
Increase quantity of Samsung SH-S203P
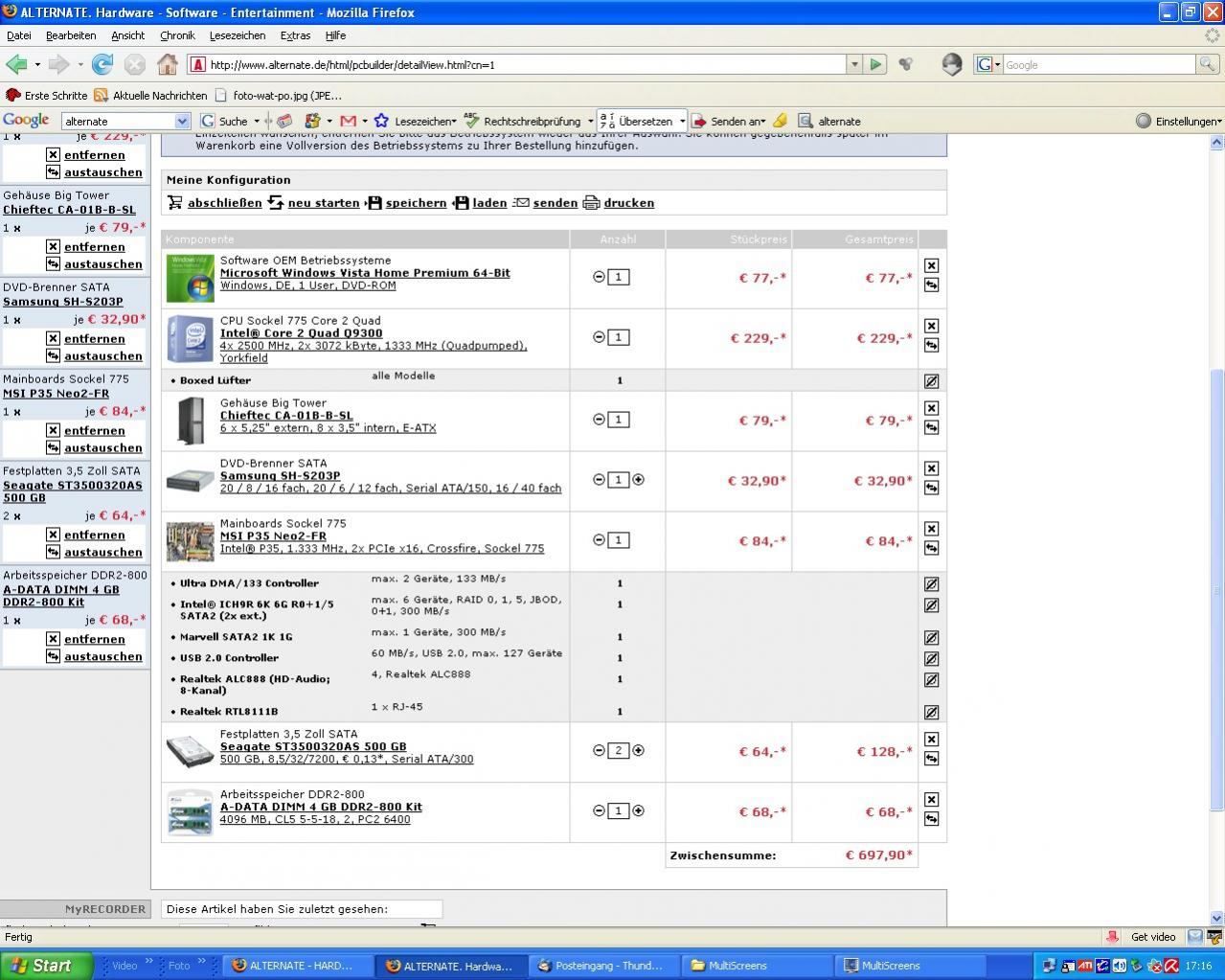(x=639, y=480)
